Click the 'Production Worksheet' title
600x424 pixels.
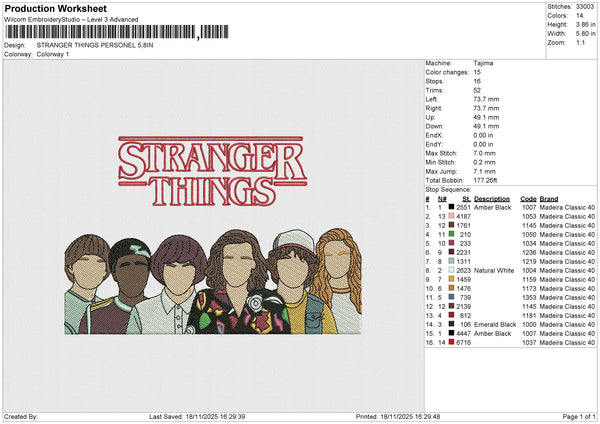coord(55,8)
